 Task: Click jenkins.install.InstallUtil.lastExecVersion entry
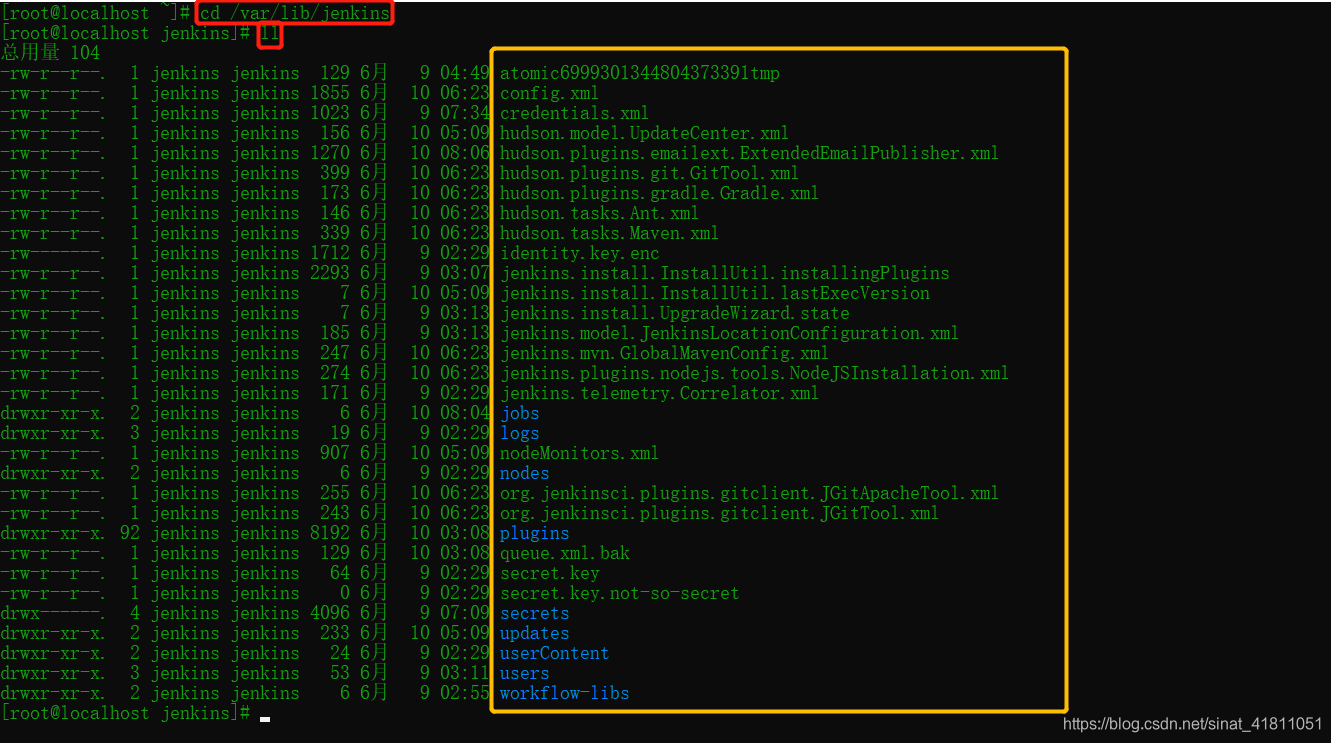[x=715, y=293]
